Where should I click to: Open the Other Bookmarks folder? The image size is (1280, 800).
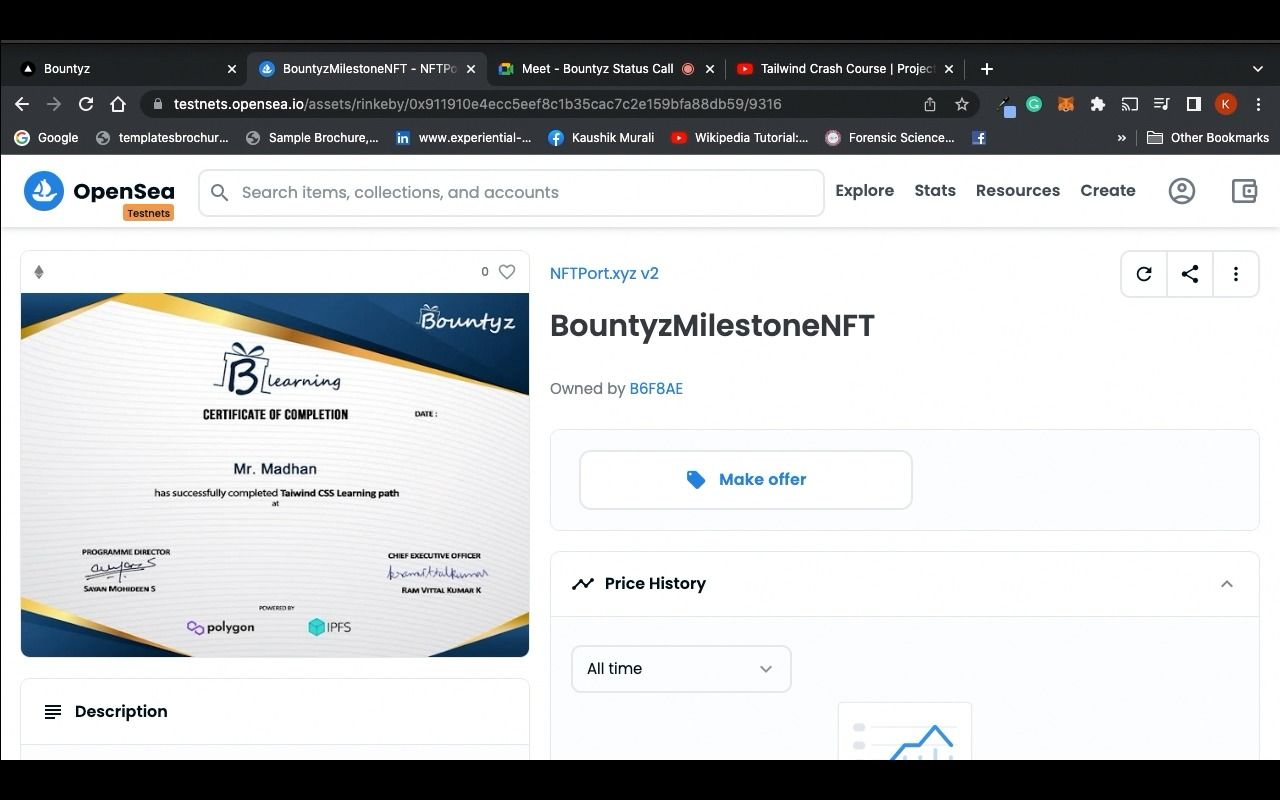coord(1207,138)
